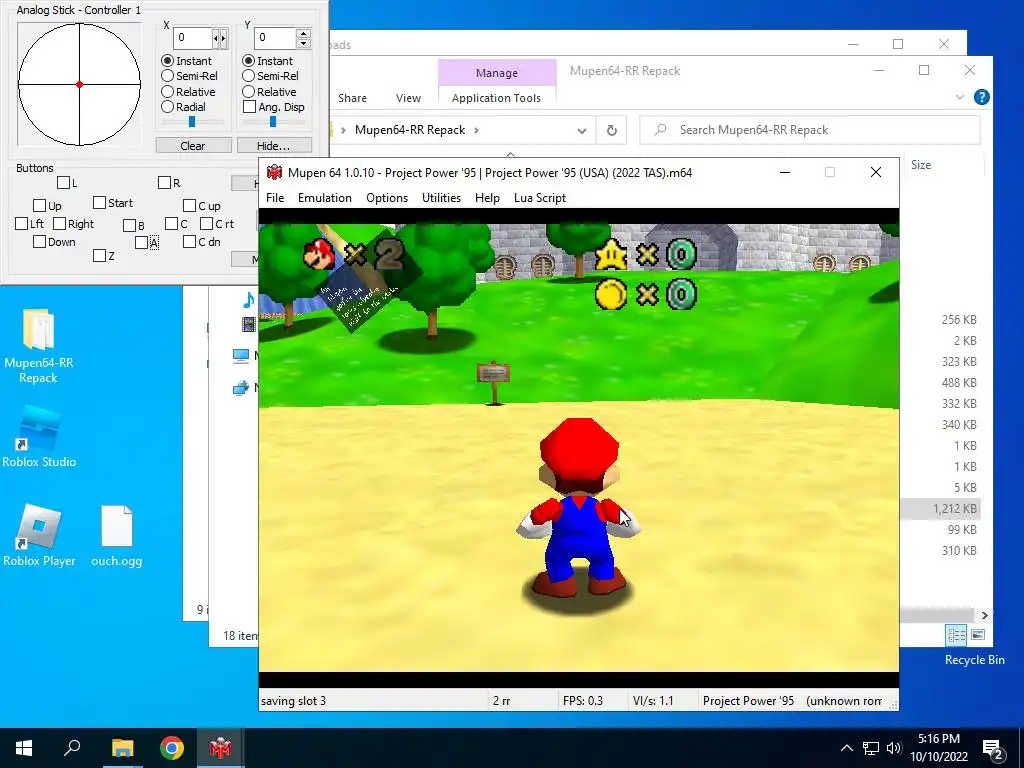This screenshot has height=768, width=1024.
Task: Open the notification center icon
Action: pyautogui.click(x=992, y=749)
